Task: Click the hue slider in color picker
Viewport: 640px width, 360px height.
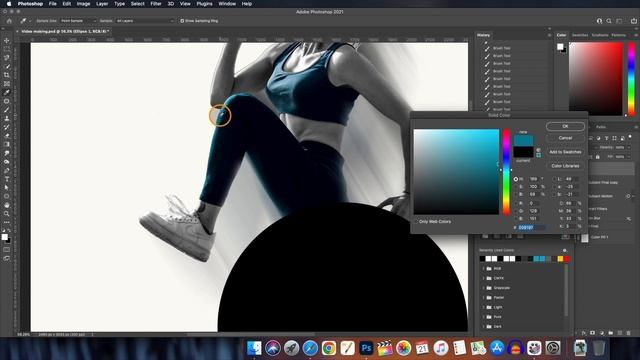Action: [507, 172]
